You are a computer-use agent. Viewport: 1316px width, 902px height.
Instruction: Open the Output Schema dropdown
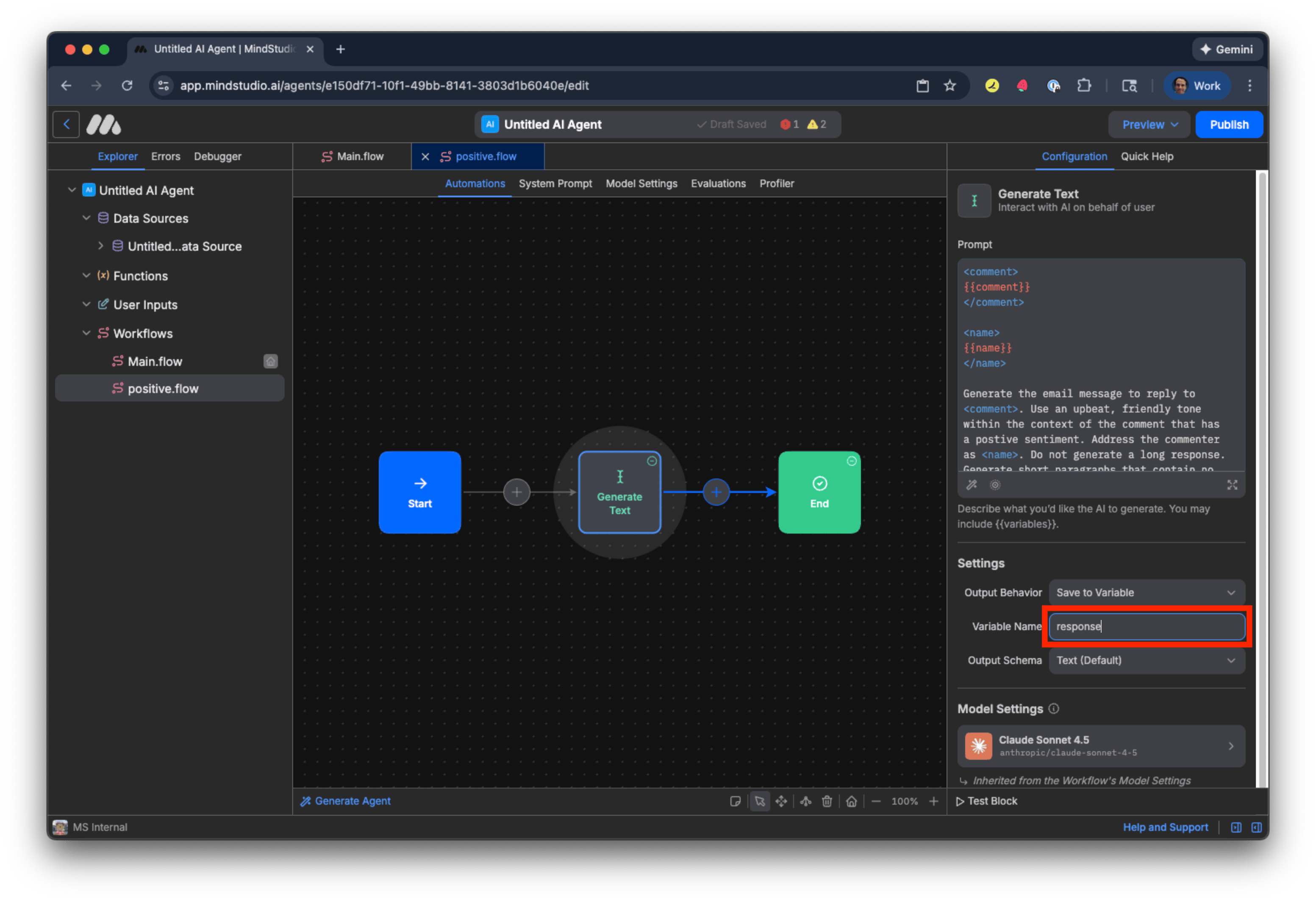tap(1146, 660)
